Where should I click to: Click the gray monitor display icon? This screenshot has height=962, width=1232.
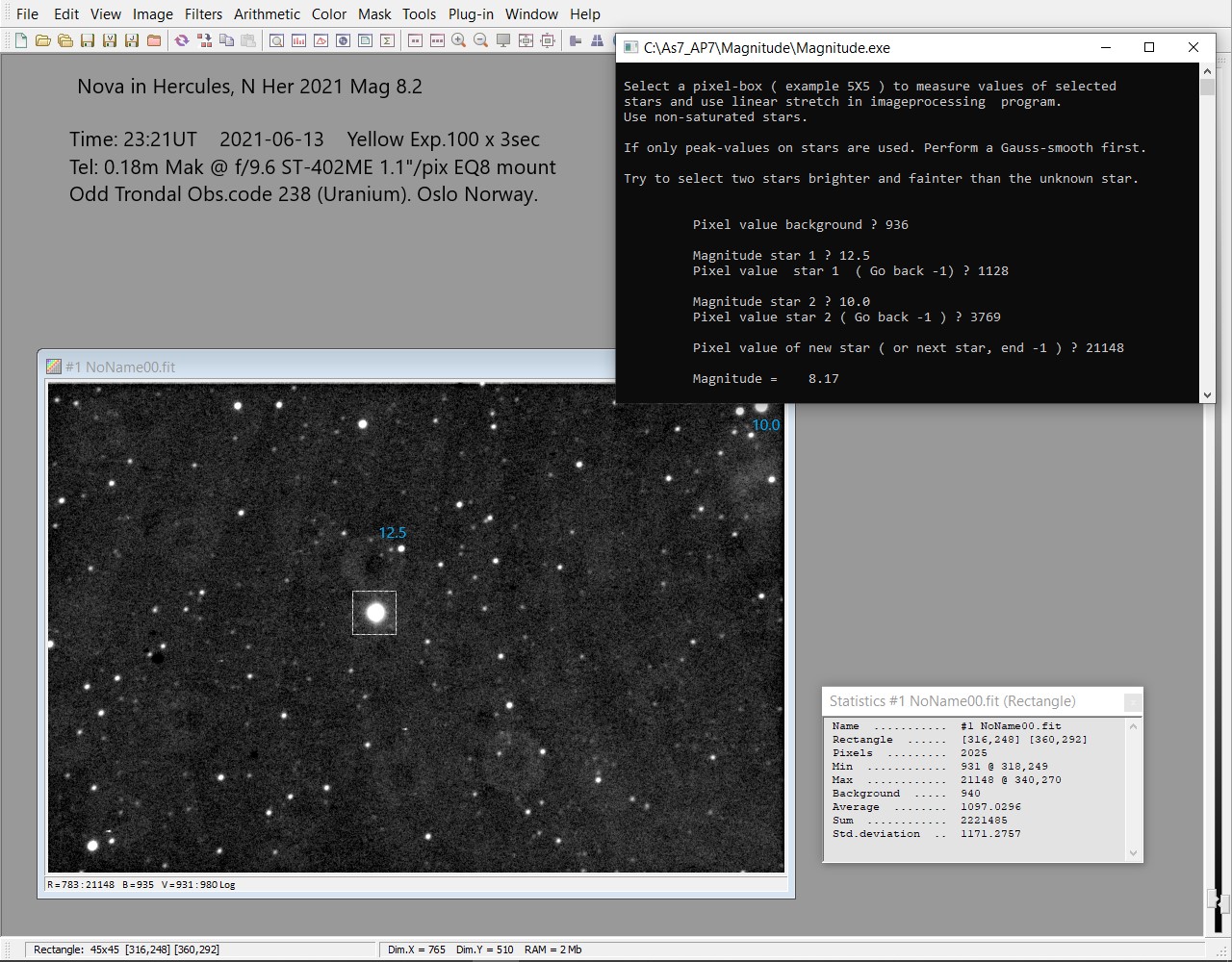(x=503, y=40)
